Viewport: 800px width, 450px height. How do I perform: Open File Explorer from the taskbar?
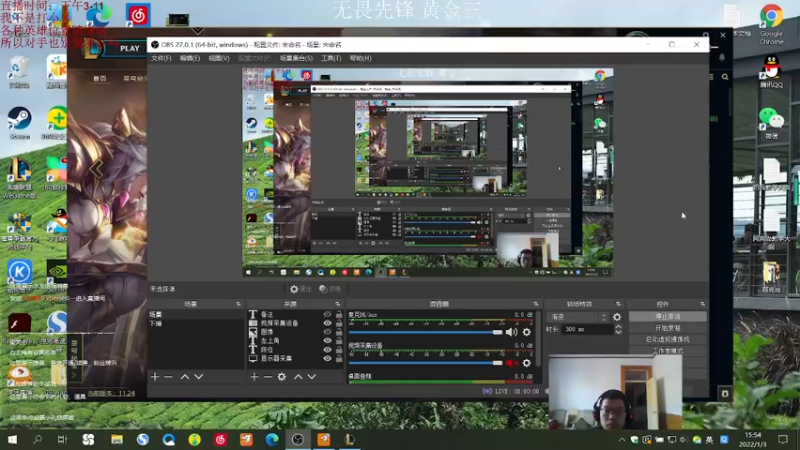(x=117, y=439)
